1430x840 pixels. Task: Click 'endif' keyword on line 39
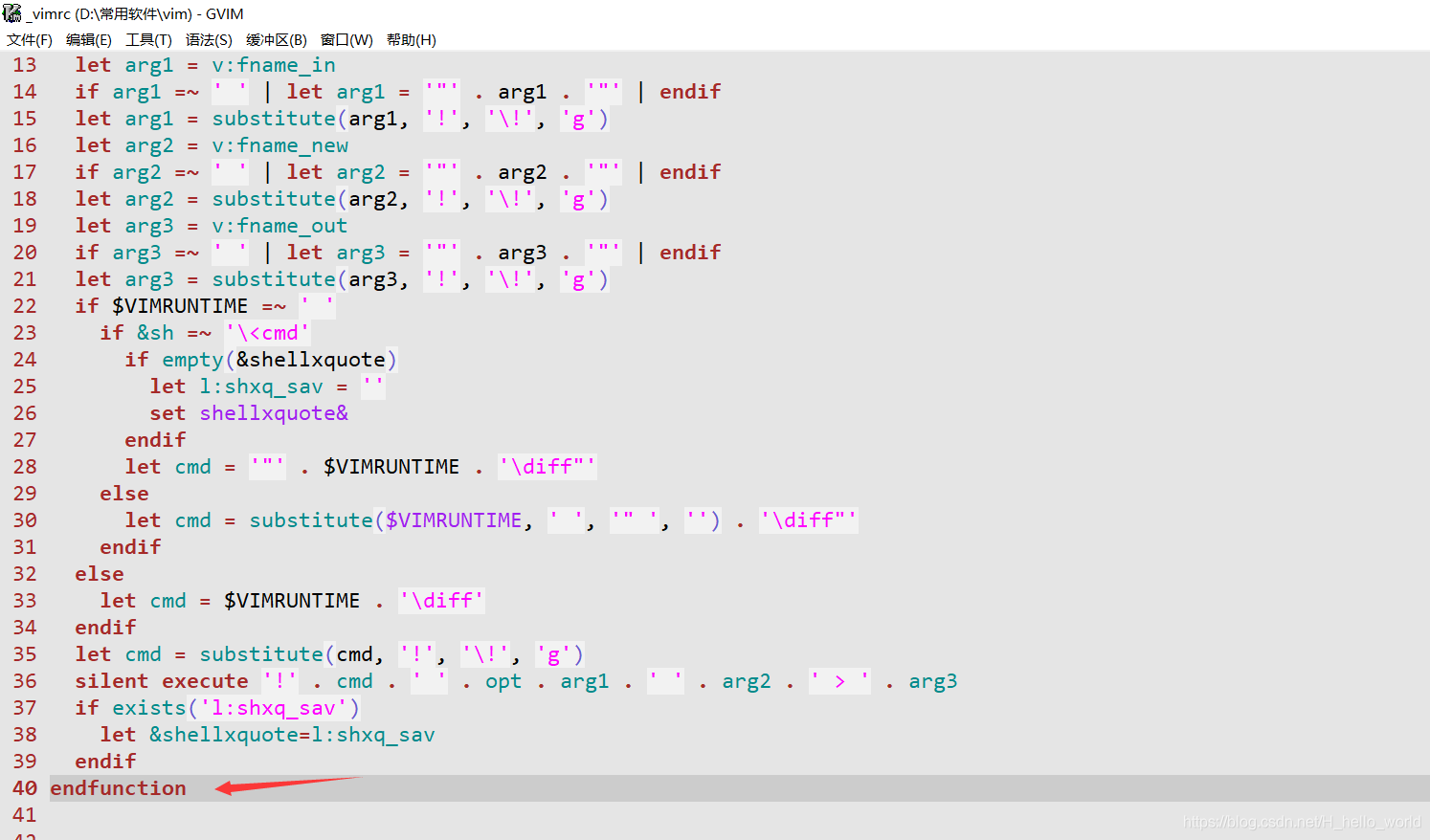pos(106,762)
